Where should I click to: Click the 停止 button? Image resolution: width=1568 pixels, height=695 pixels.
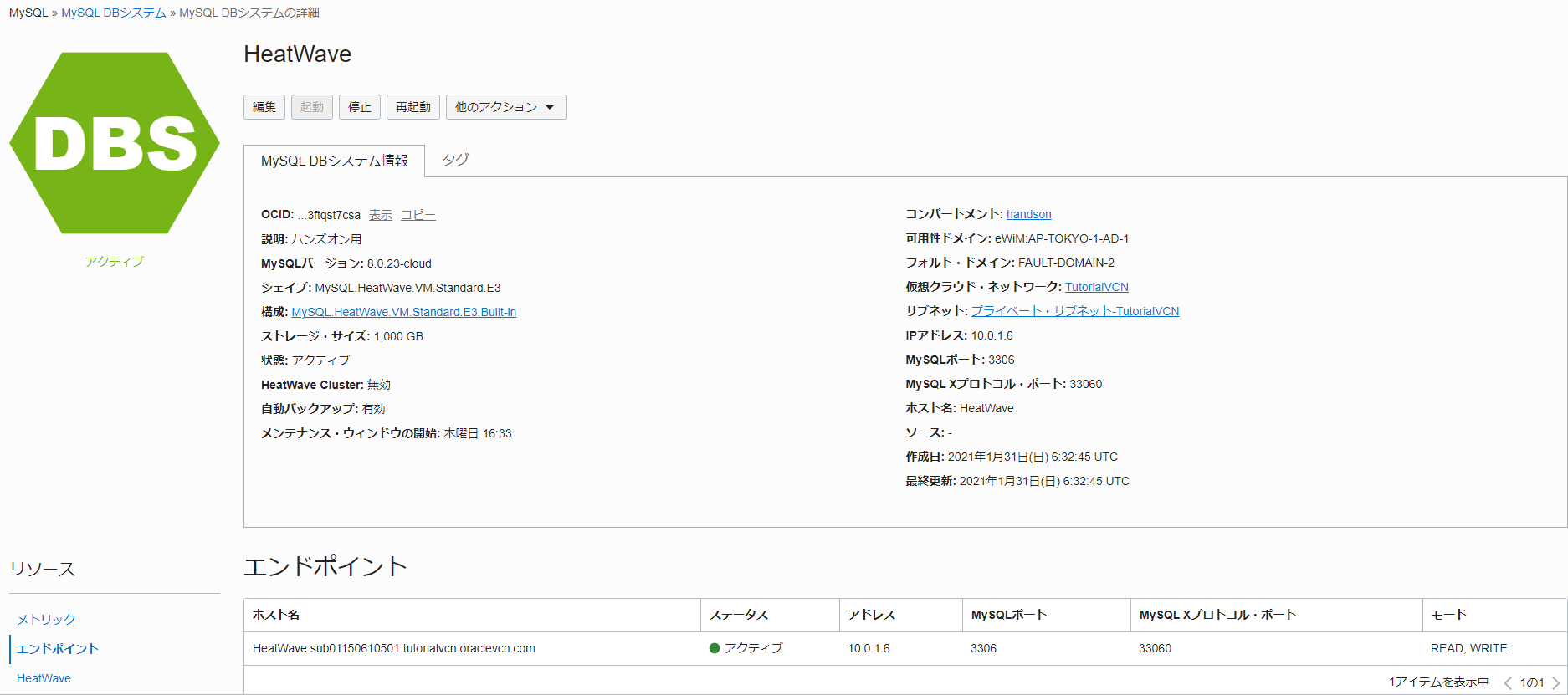pos(360,107)
